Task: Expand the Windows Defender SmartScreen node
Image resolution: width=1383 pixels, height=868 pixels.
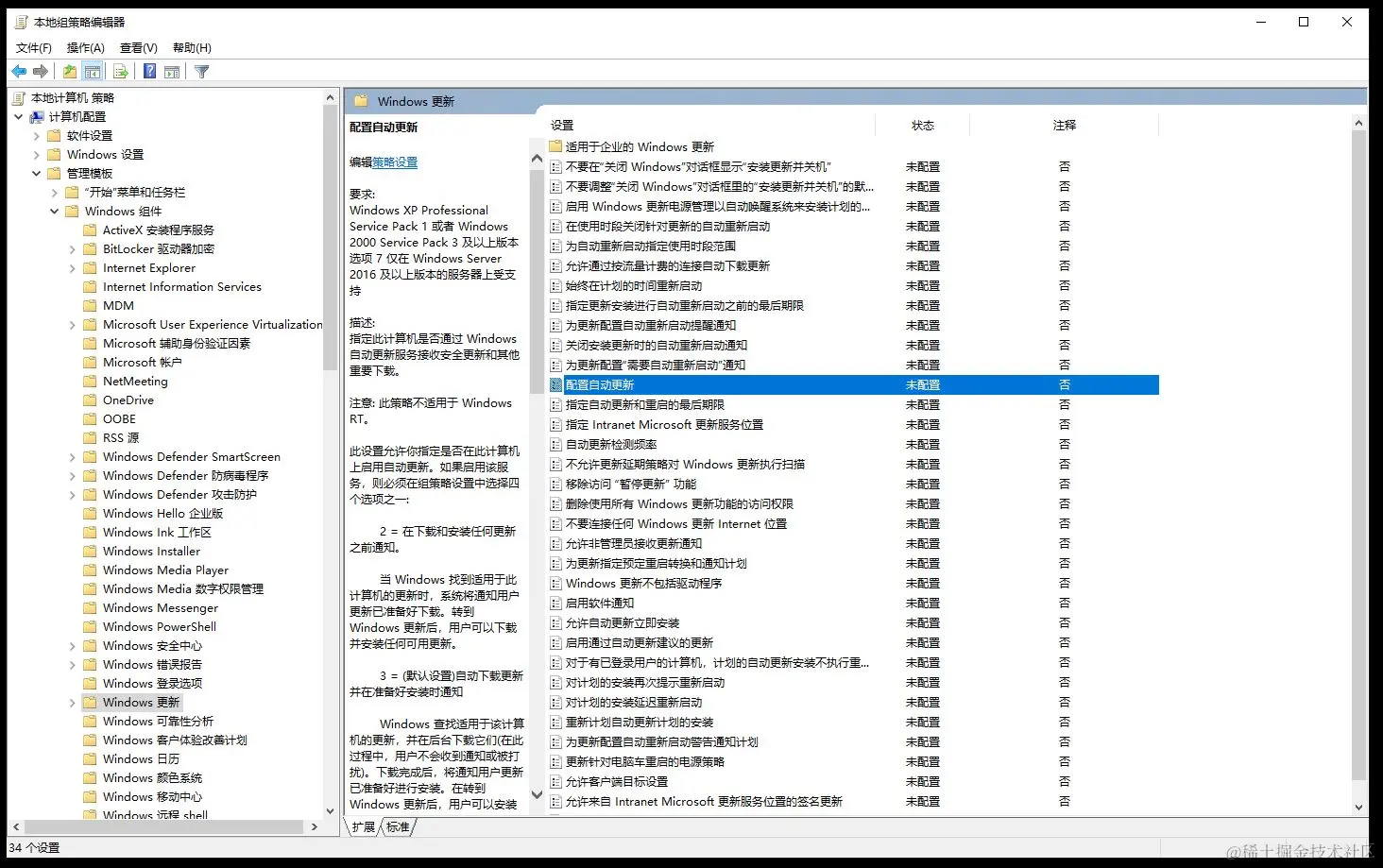Action: coord(73,457)
